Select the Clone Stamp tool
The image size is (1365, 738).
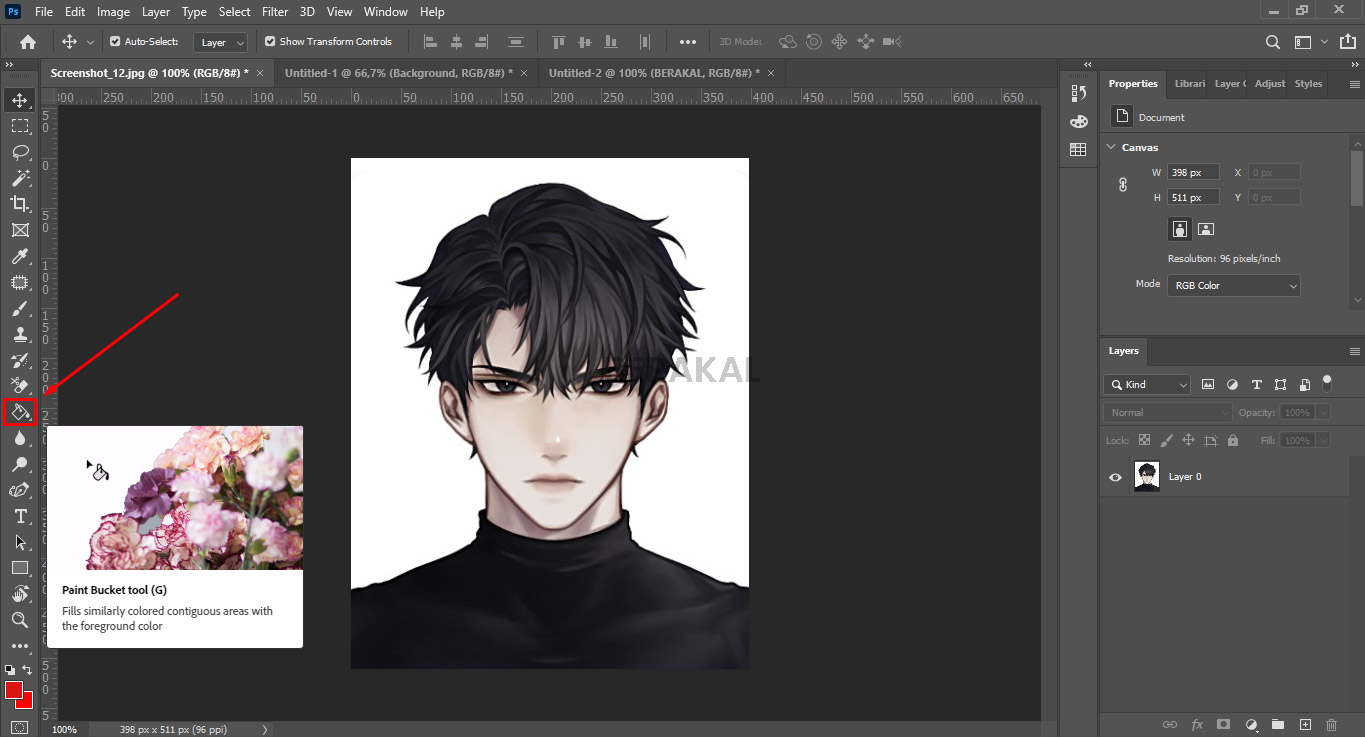point(20,334)
